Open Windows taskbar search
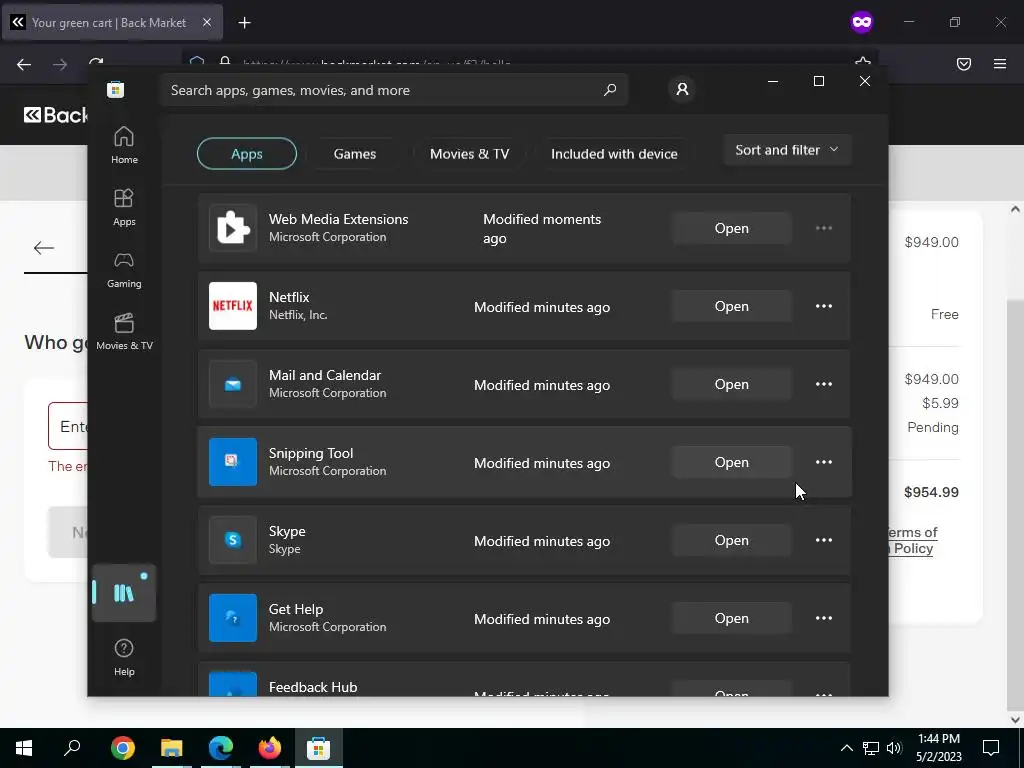Screen dimensions: 1024x768 [72, 748]
